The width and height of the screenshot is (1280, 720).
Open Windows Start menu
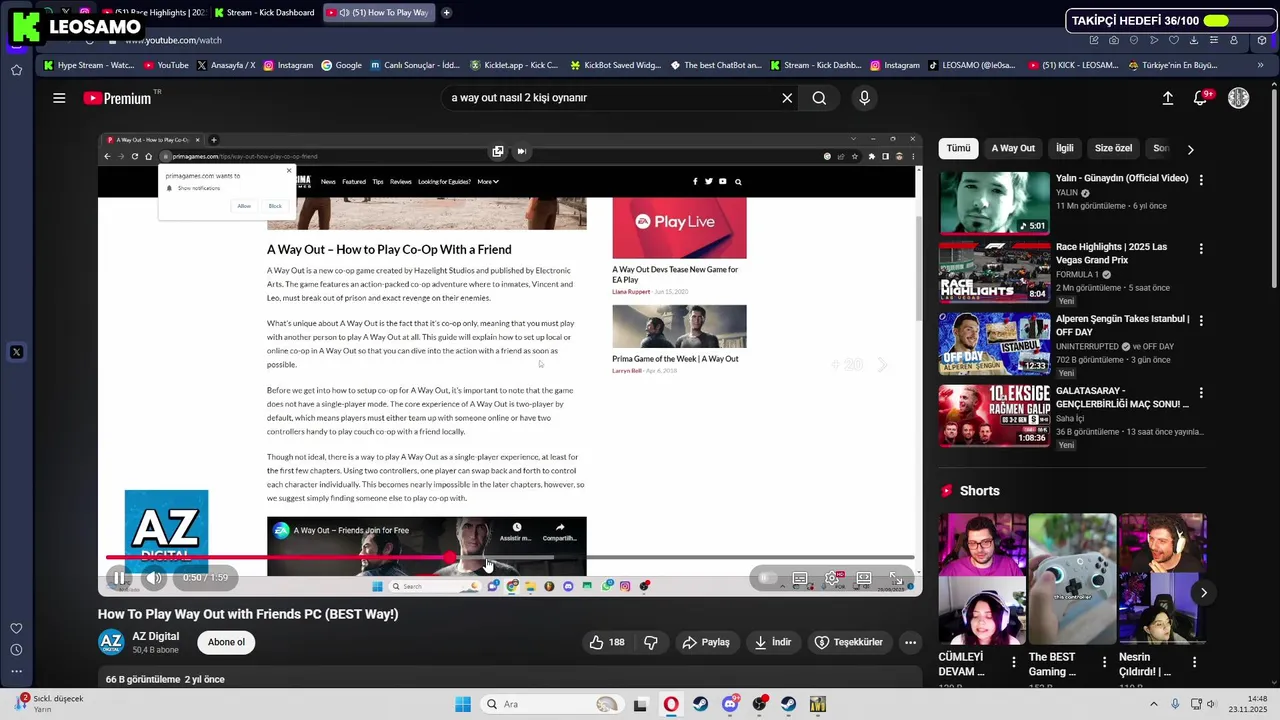pos(462,704)
